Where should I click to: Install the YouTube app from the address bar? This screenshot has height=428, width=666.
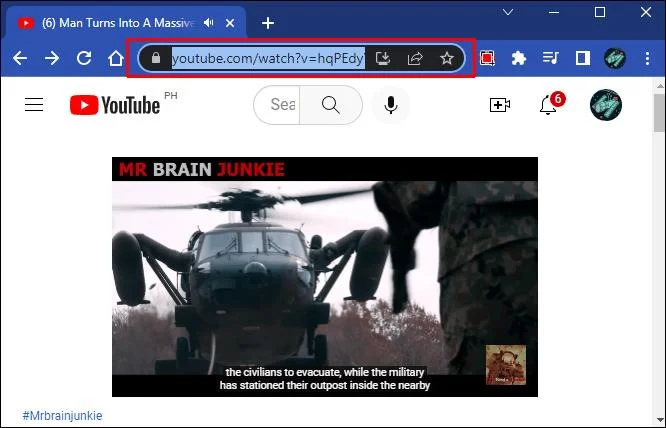point(383,58)
